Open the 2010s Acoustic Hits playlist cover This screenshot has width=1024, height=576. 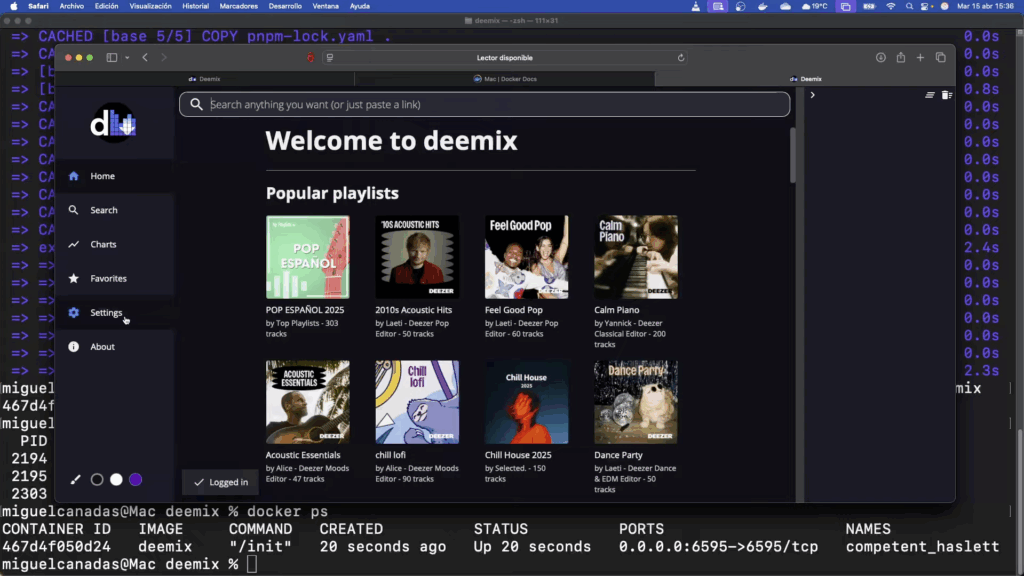(x=417, y=257)
